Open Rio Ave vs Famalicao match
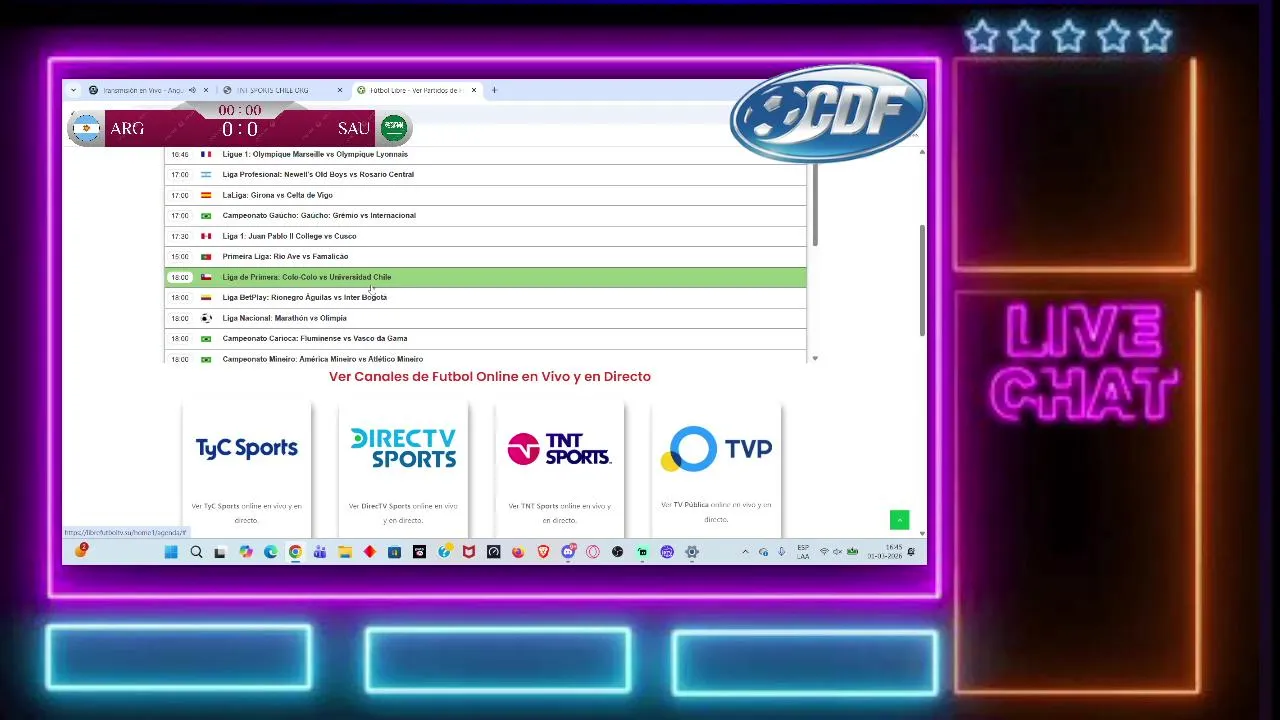 point(485,256)
